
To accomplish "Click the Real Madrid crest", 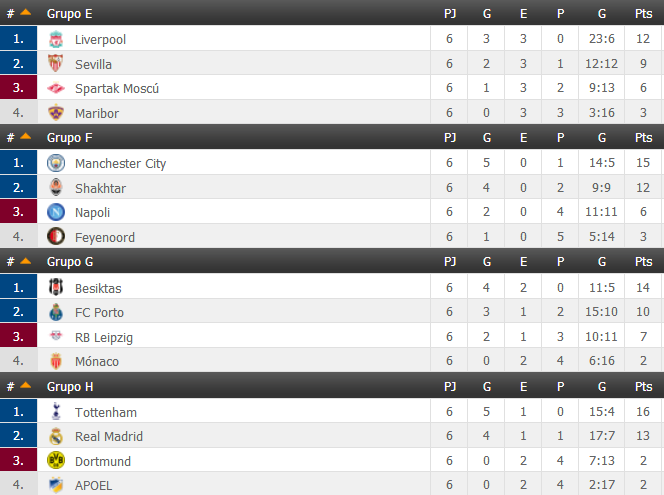I will coord(56,436).
